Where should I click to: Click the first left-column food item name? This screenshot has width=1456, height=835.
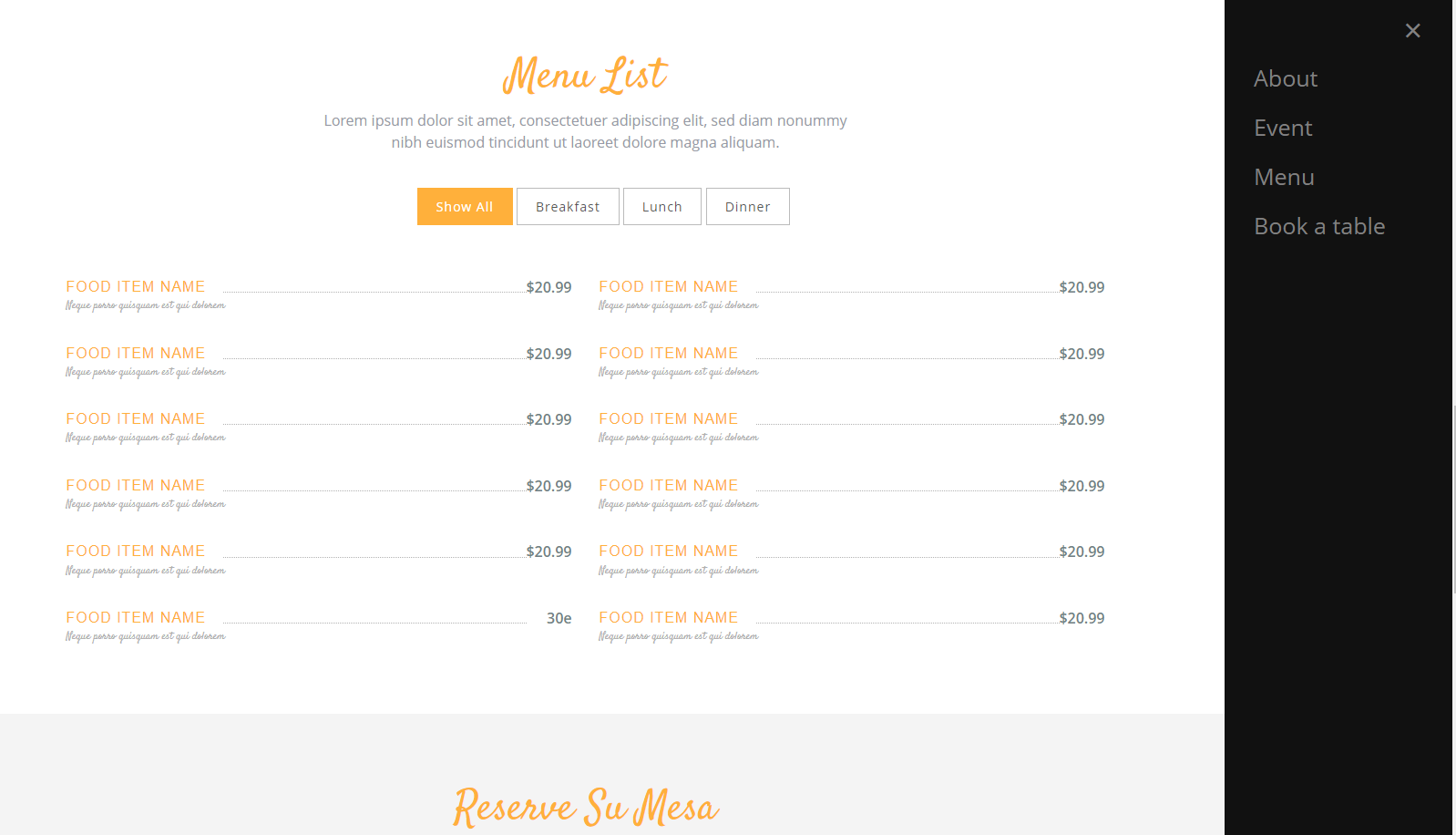tap(136, 286)
